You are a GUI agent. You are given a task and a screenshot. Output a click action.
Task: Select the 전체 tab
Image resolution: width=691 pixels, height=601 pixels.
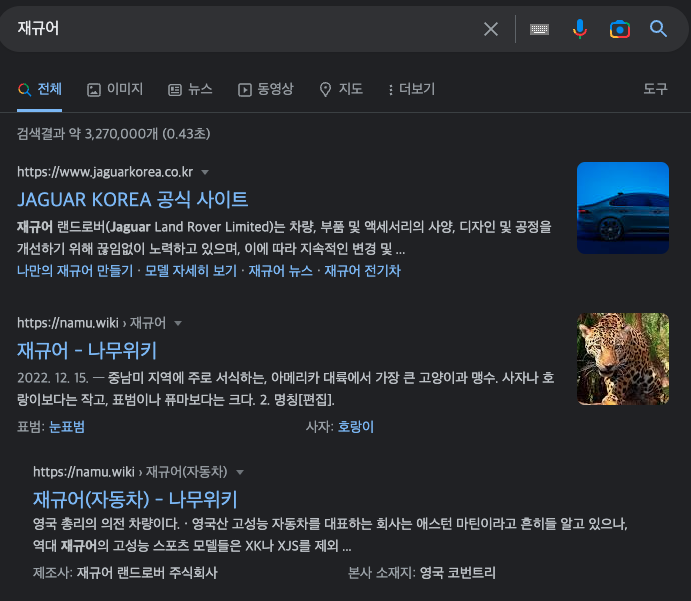point(40,89)
